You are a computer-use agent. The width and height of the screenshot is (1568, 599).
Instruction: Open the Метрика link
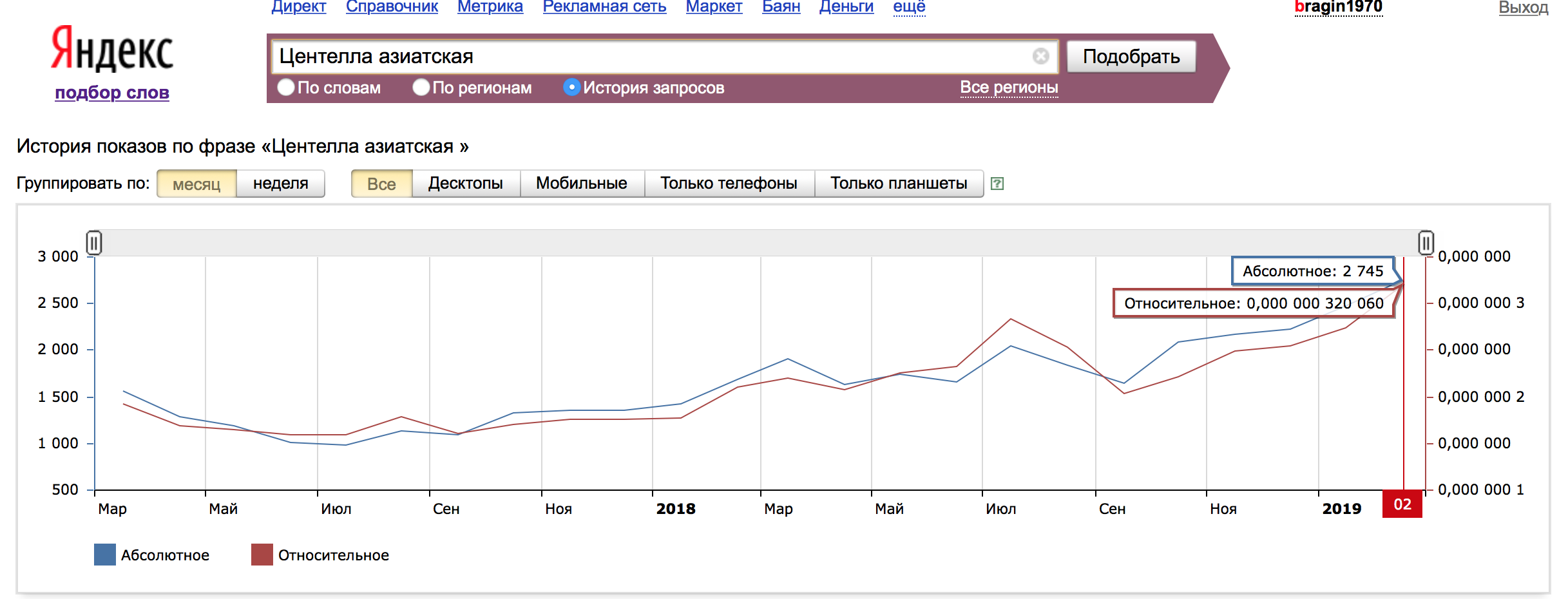[490, 7]
